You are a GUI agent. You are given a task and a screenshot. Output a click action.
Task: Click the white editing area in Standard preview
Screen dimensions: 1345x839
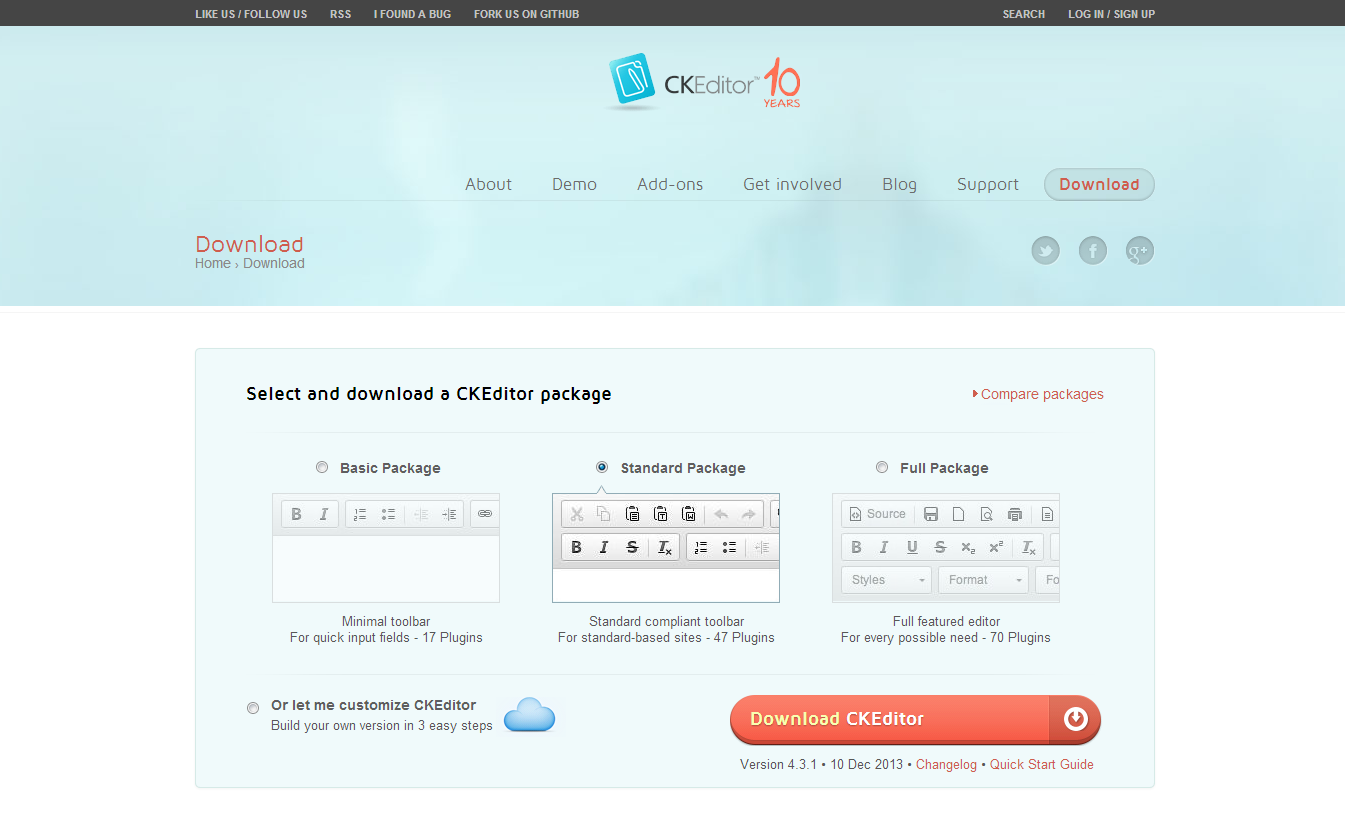[x=666, y=585]
